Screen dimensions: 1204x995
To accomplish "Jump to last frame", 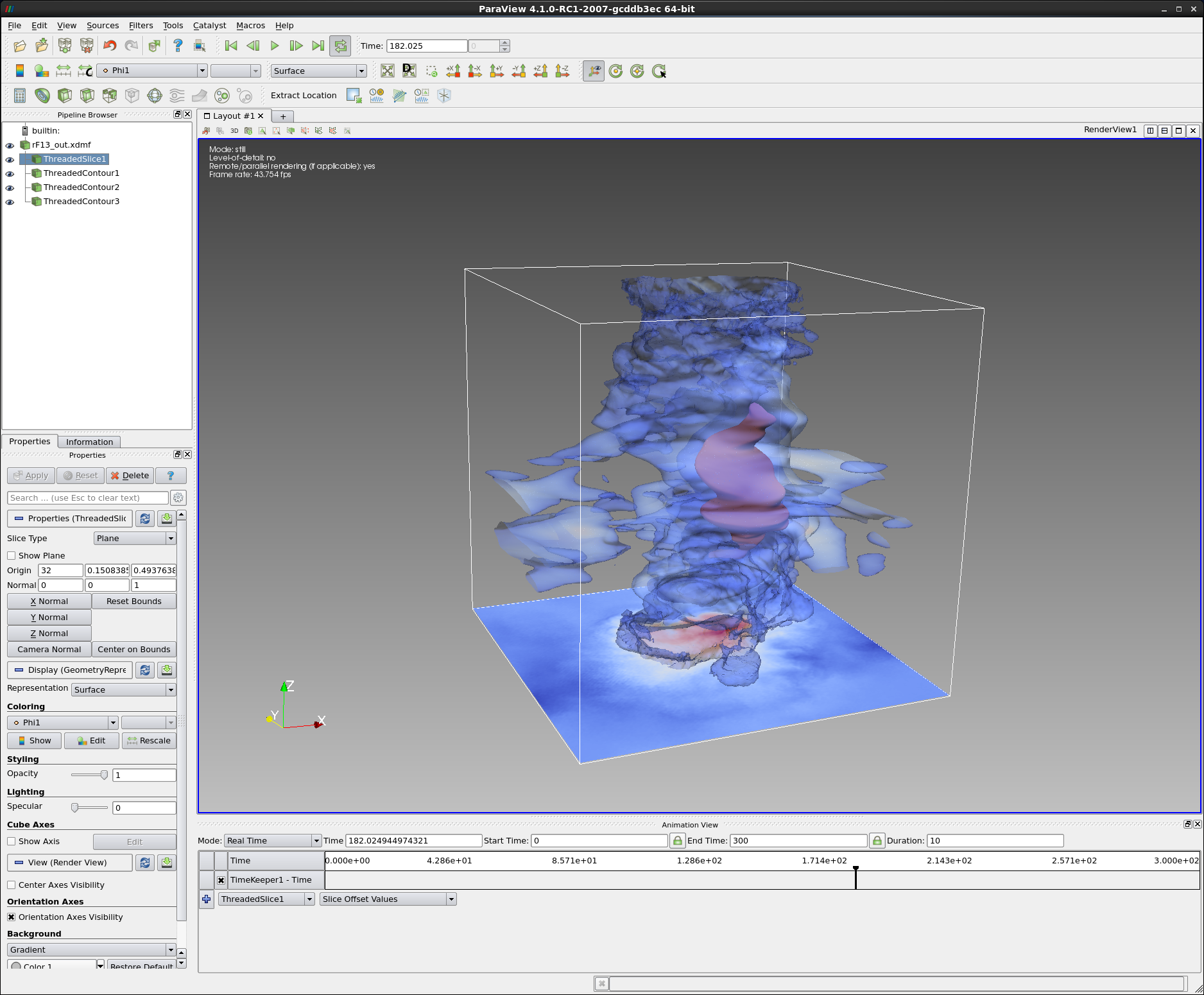I will tap(318, 46).
